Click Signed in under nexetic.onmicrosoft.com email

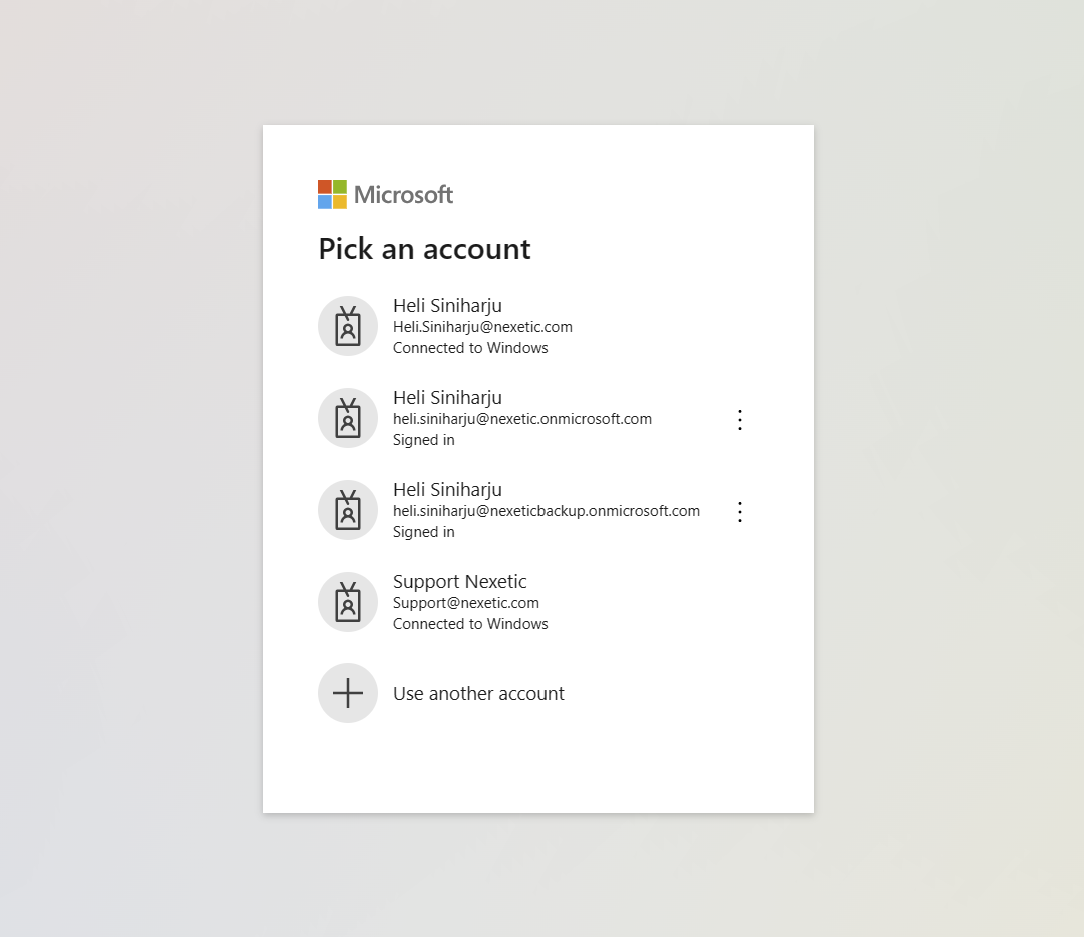pyautogui.click(x=423, y=440)
